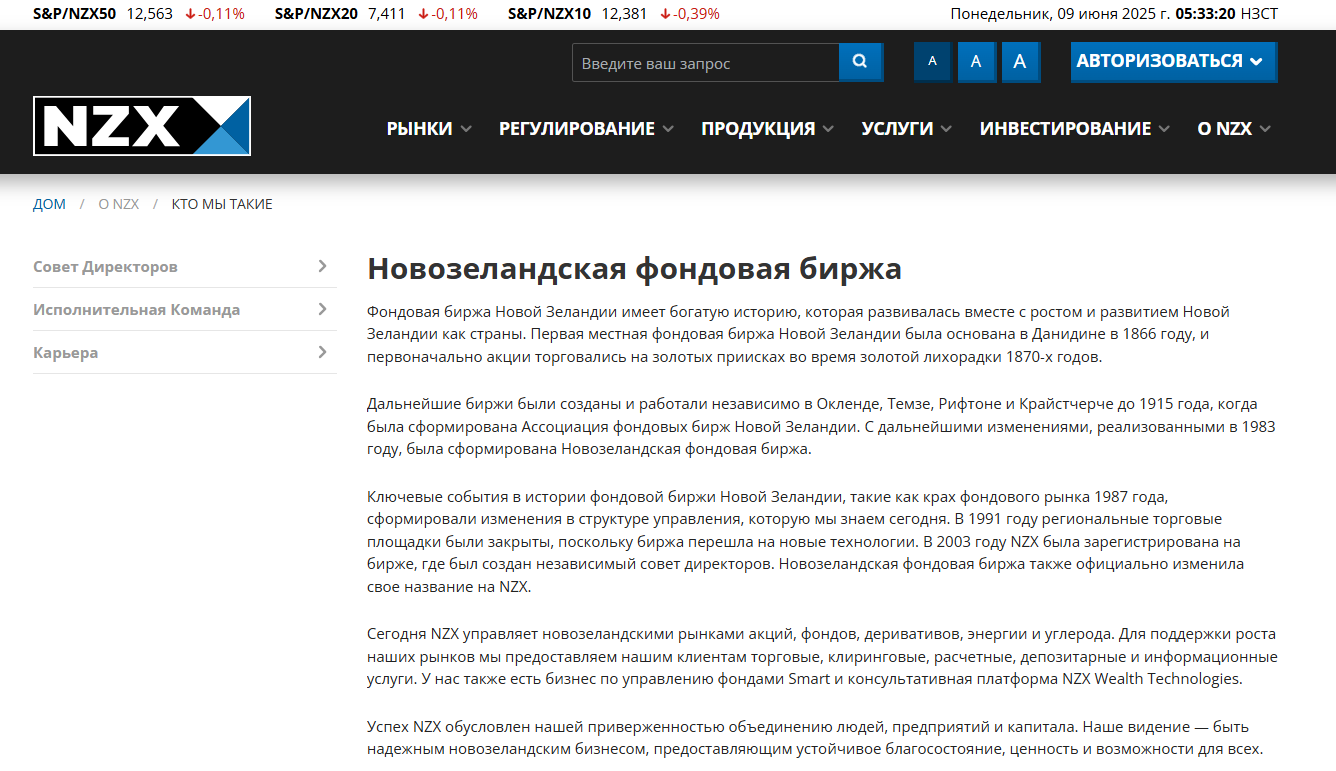
Task: Select the medium font size A button
Action: click(x=976, y=61)
